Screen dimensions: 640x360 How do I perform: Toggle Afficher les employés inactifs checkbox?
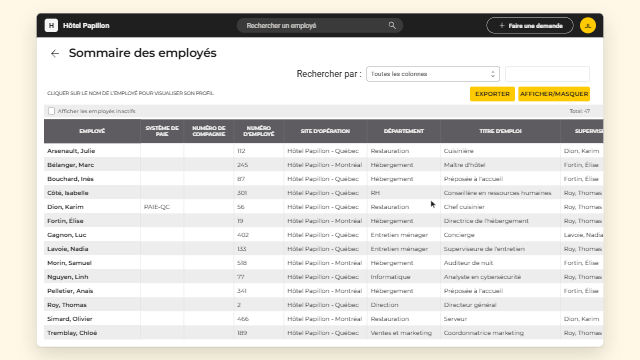[x=51, y=111]
